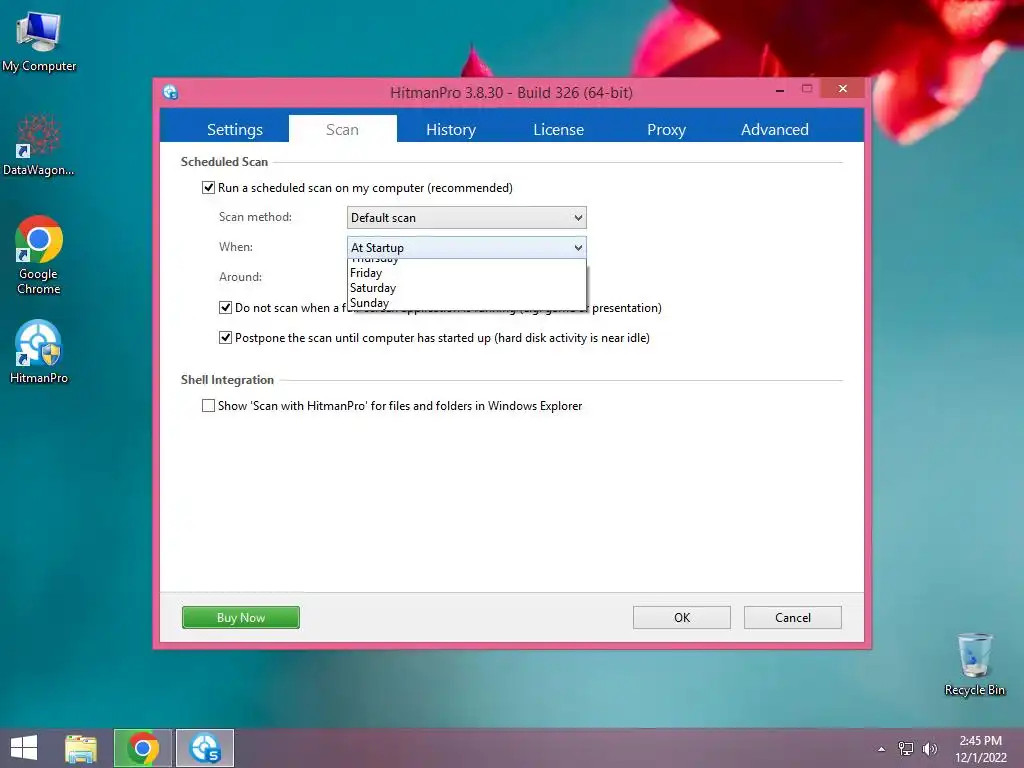The image size is (1024, 768).
Task: Open the Proxy tab
Action: tap(666, 129)
